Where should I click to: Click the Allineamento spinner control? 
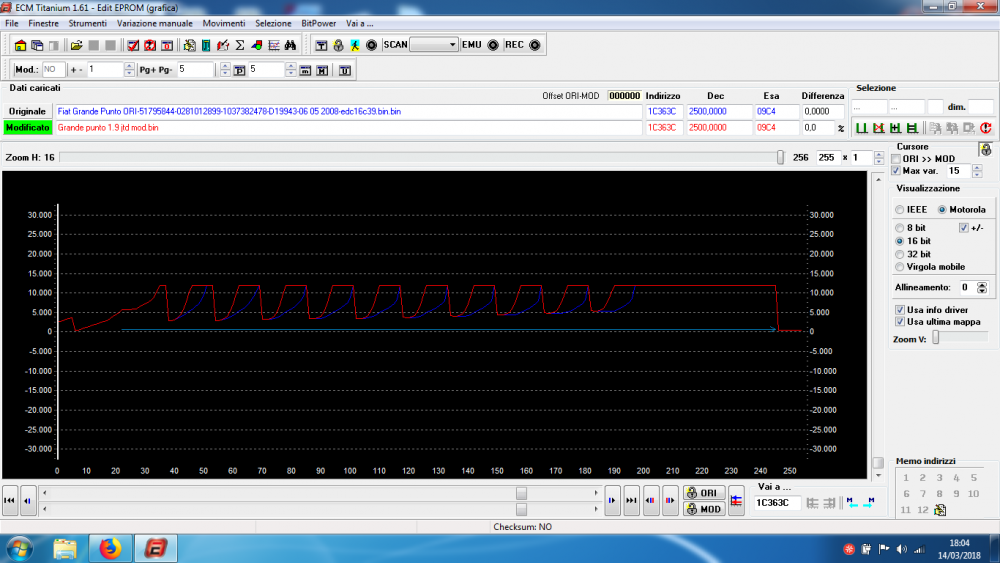(981, 288)
